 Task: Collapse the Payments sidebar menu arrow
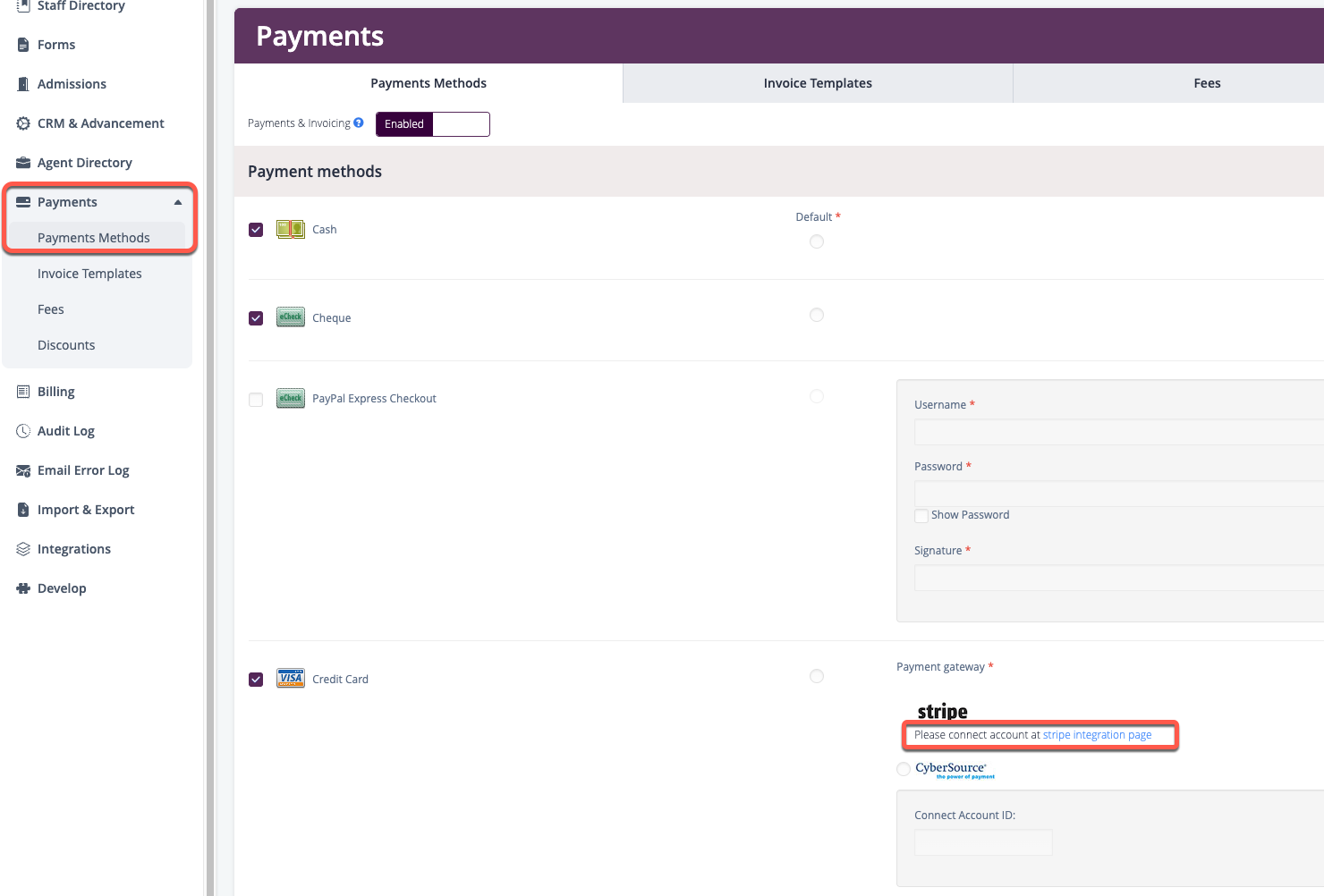(178, 202)
